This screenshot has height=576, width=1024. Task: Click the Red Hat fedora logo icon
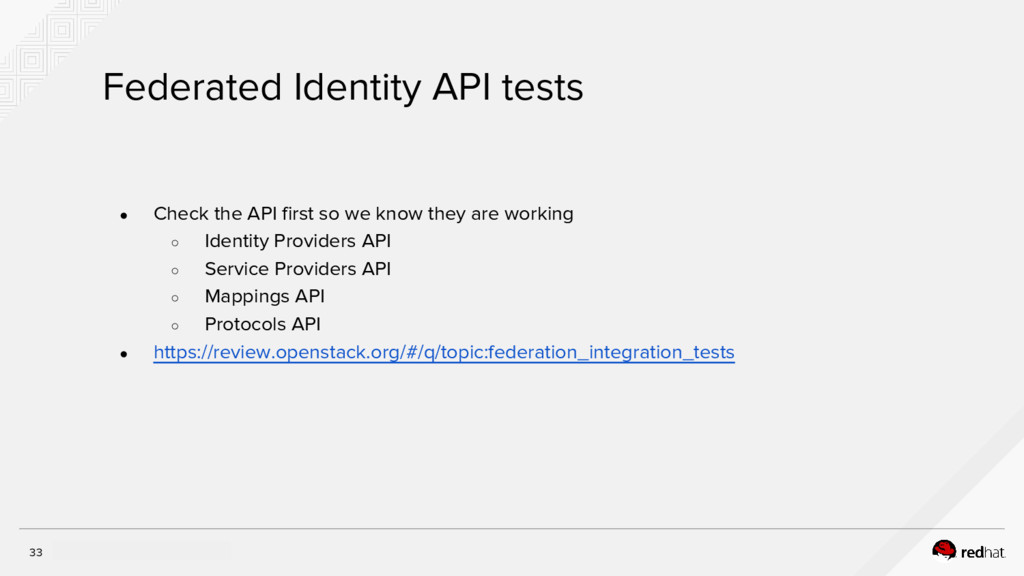pos(944,549)
